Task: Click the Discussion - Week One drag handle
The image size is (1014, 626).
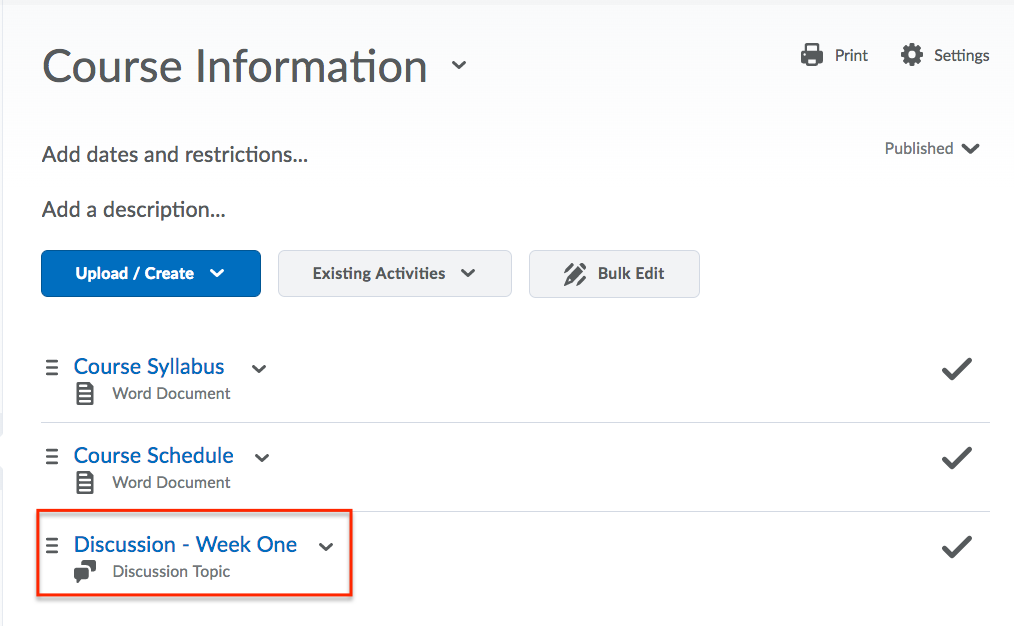Action: coord(52,545)
